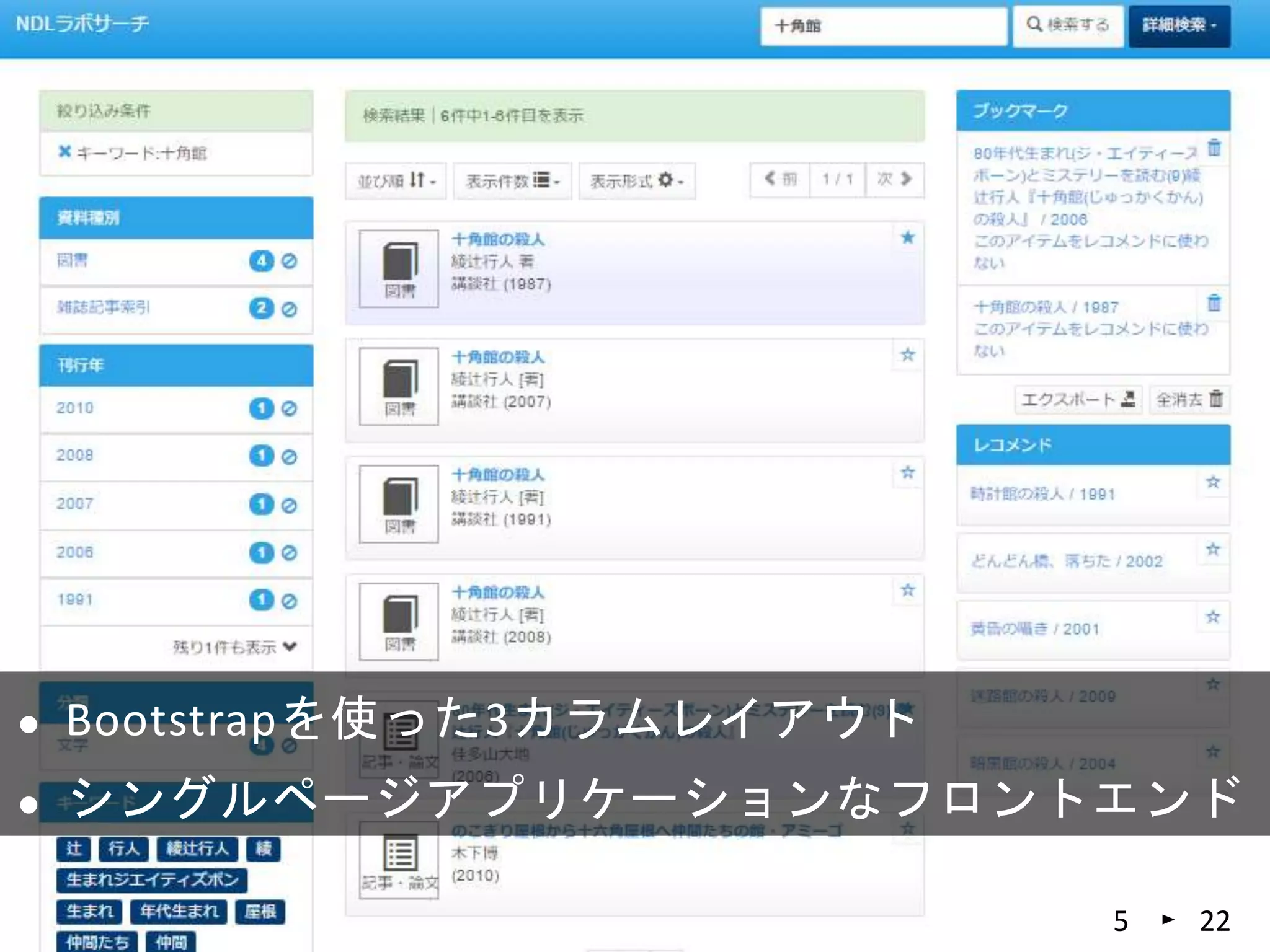Expand 残り1件も表示 in the year facet
Screen dimensions: 1270x952
[x=234, y=648]
